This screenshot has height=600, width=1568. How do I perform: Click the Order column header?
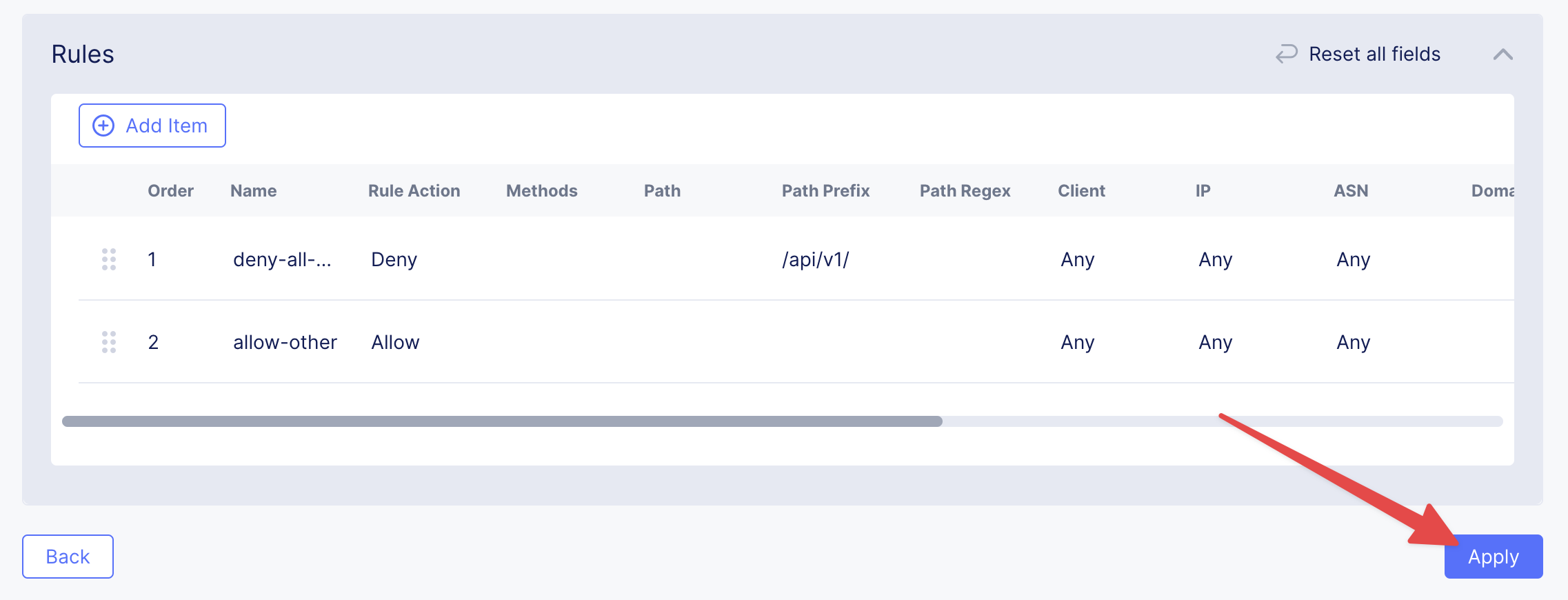pos(170,190)
